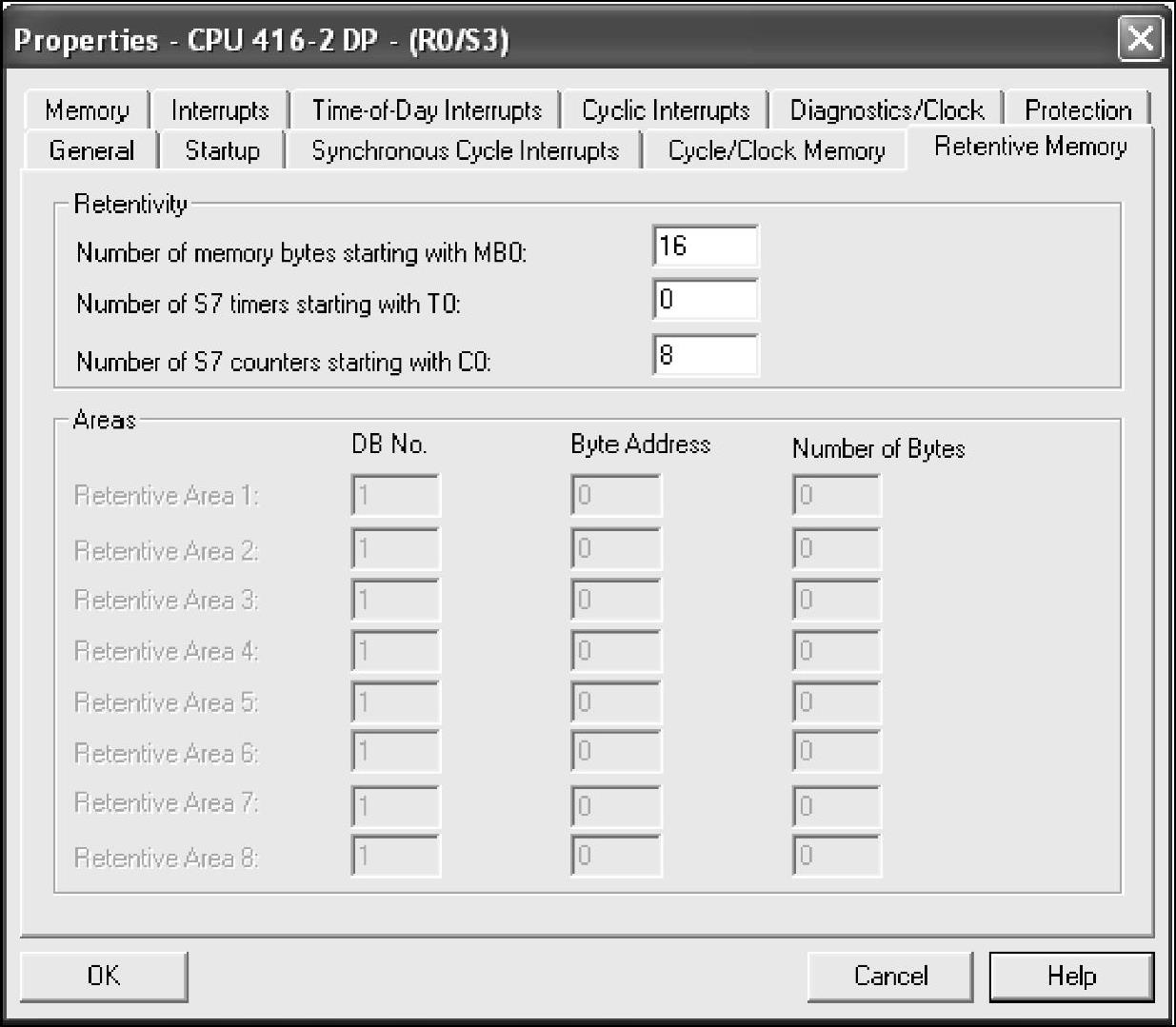The height and width of the screenshot is (1027, 1176).
Task: Click 'Number of S7 counters starting with C0' label
Action: point(284,362)
